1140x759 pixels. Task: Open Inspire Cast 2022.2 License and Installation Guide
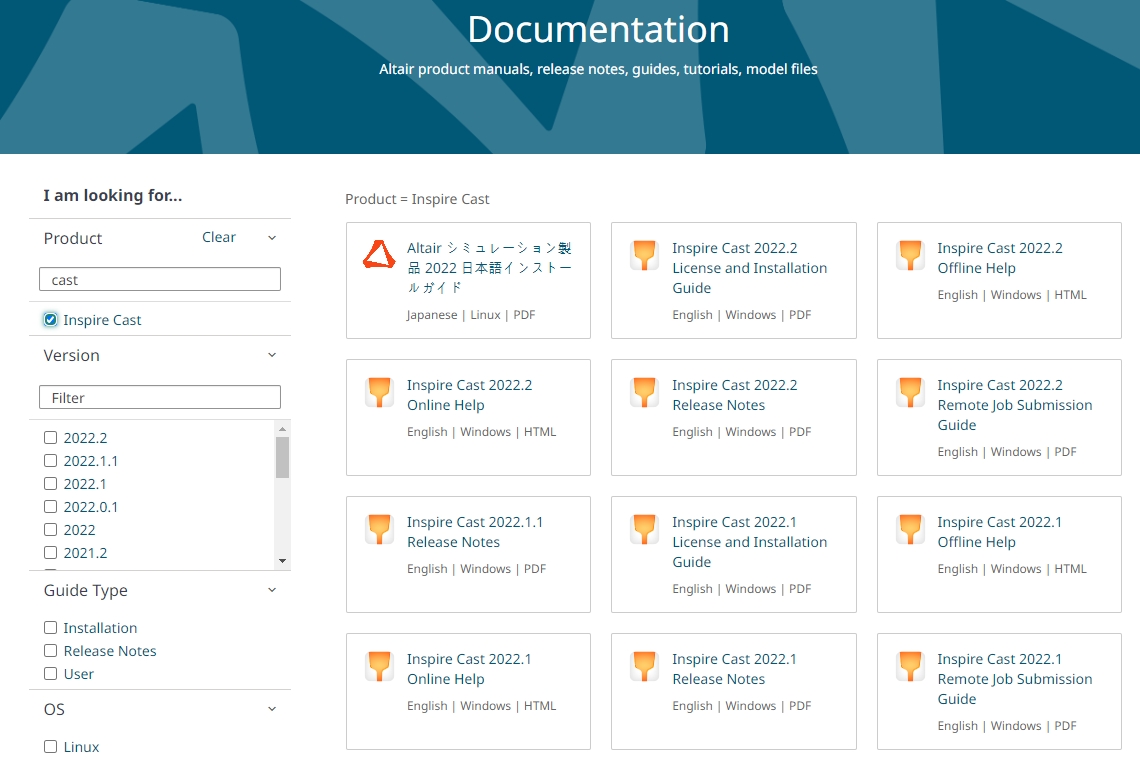749,268
